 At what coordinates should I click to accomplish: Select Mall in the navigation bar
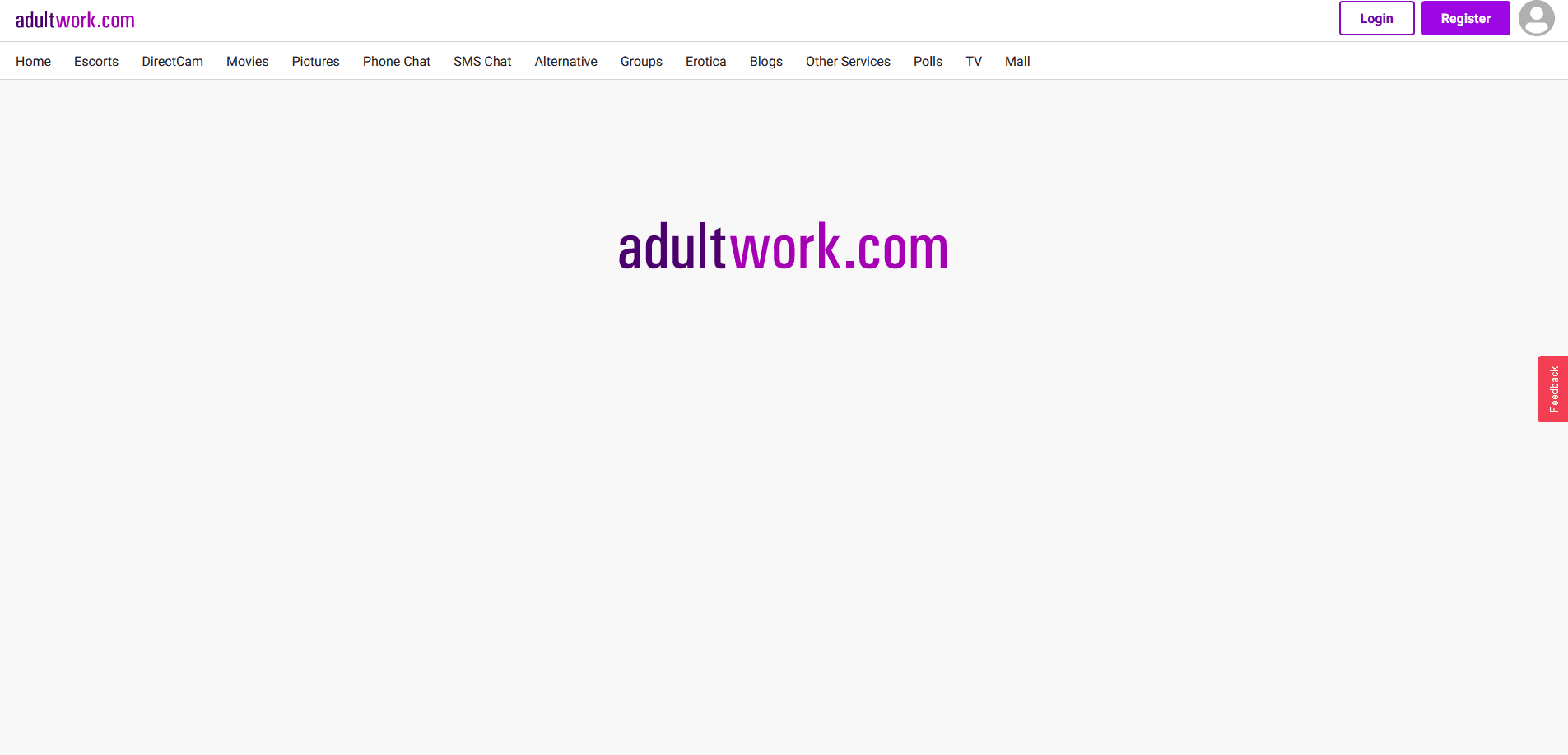(1017, 61)
